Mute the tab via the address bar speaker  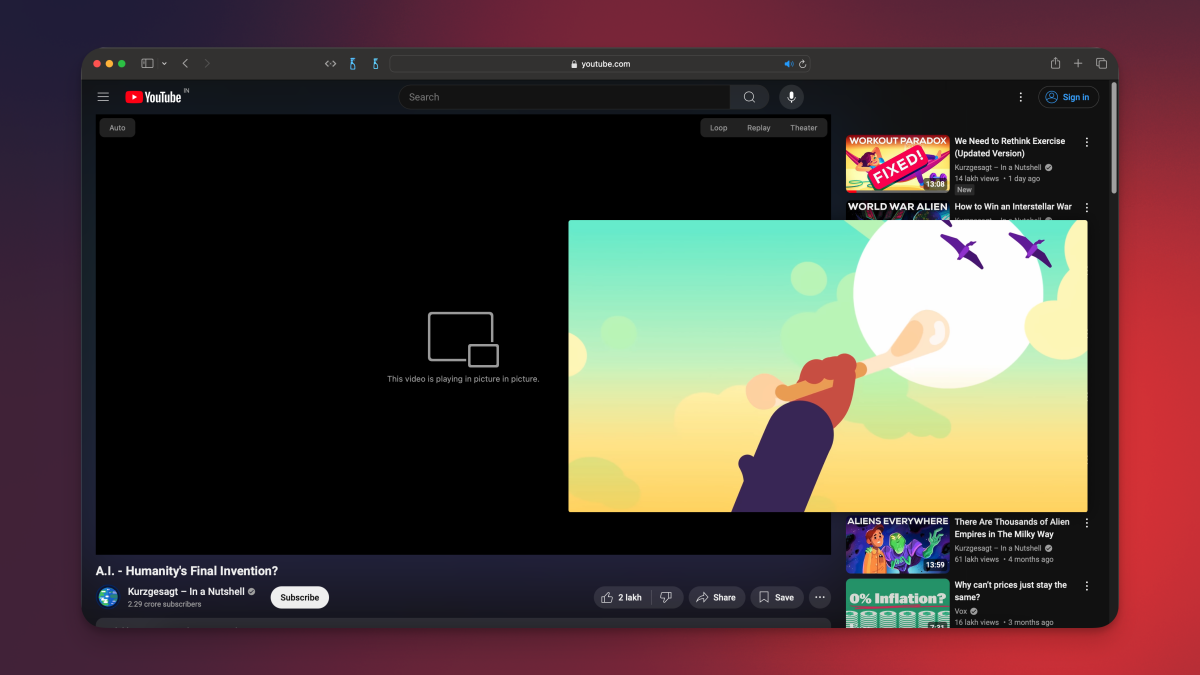point(788,63)
